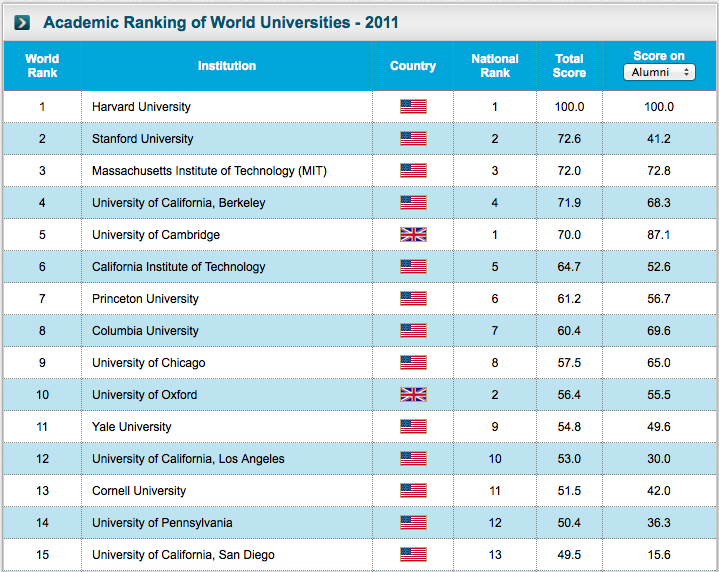Viewport: 719px width, 572px height.
Task: Open the Score on Alumni dropdown
Action: coord(659,72)
